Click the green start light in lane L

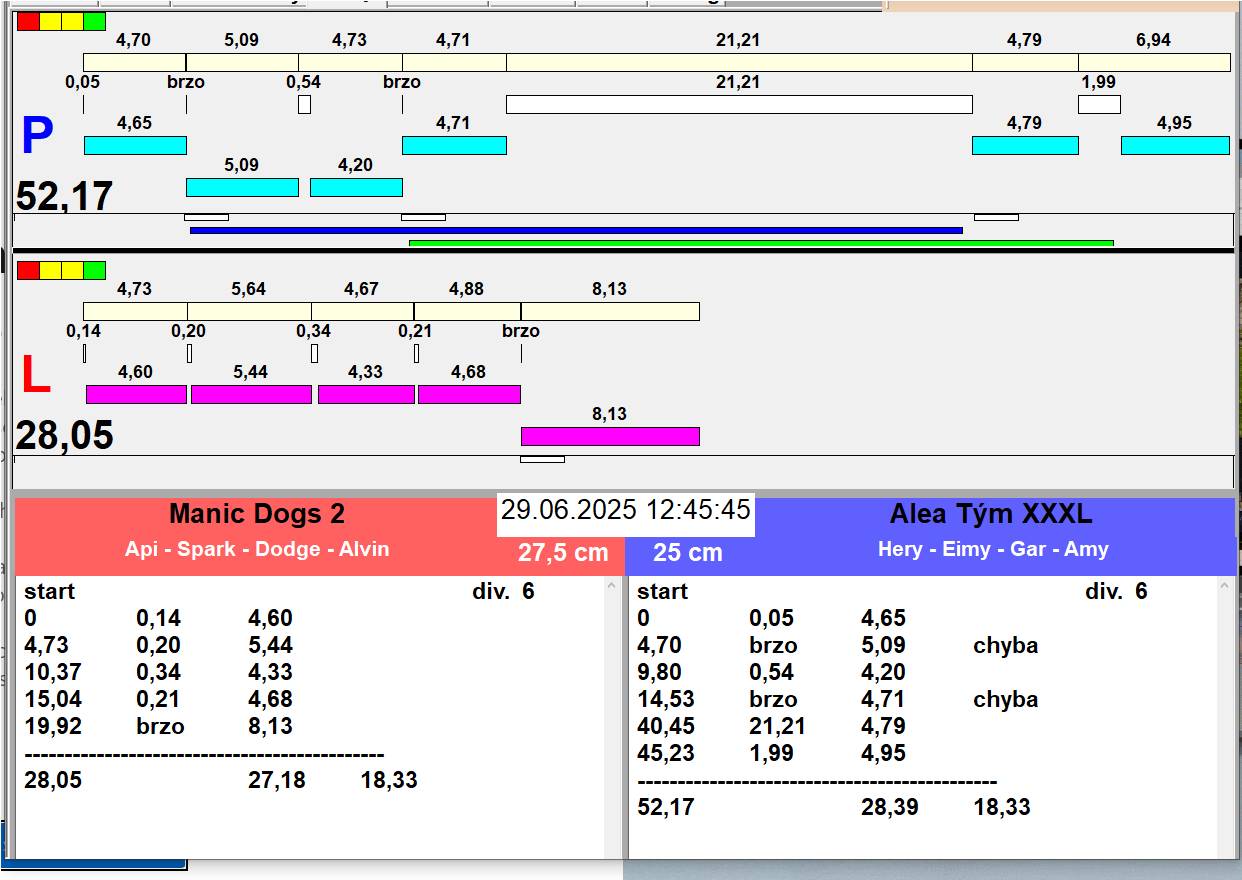point(94,270)
